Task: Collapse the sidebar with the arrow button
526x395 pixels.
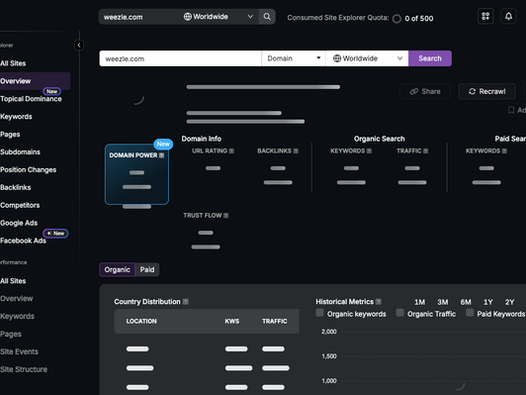Action: pyautogui.click(x=79, y=45)
